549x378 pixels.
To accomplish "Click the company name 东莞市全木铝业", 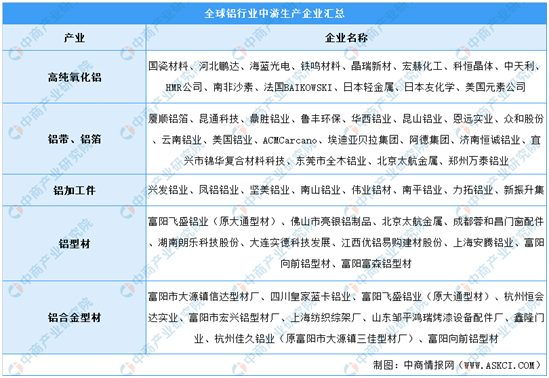I will point(331,161).
